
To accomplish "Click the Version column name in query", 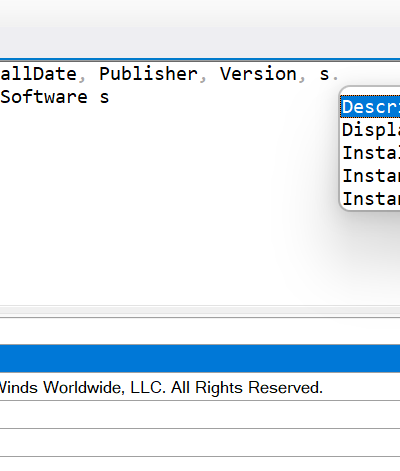I will 258,74.
